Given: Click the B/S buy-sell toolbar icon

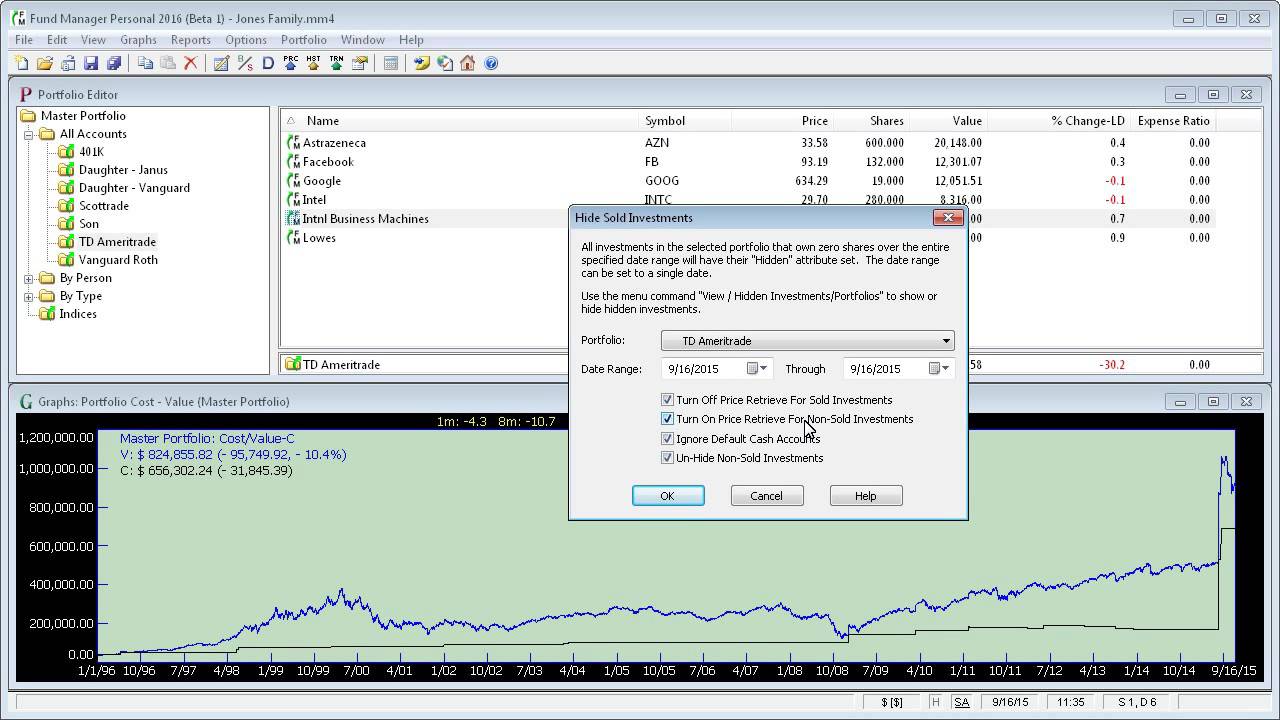Looking at the screenshot, I should [245, 63].
